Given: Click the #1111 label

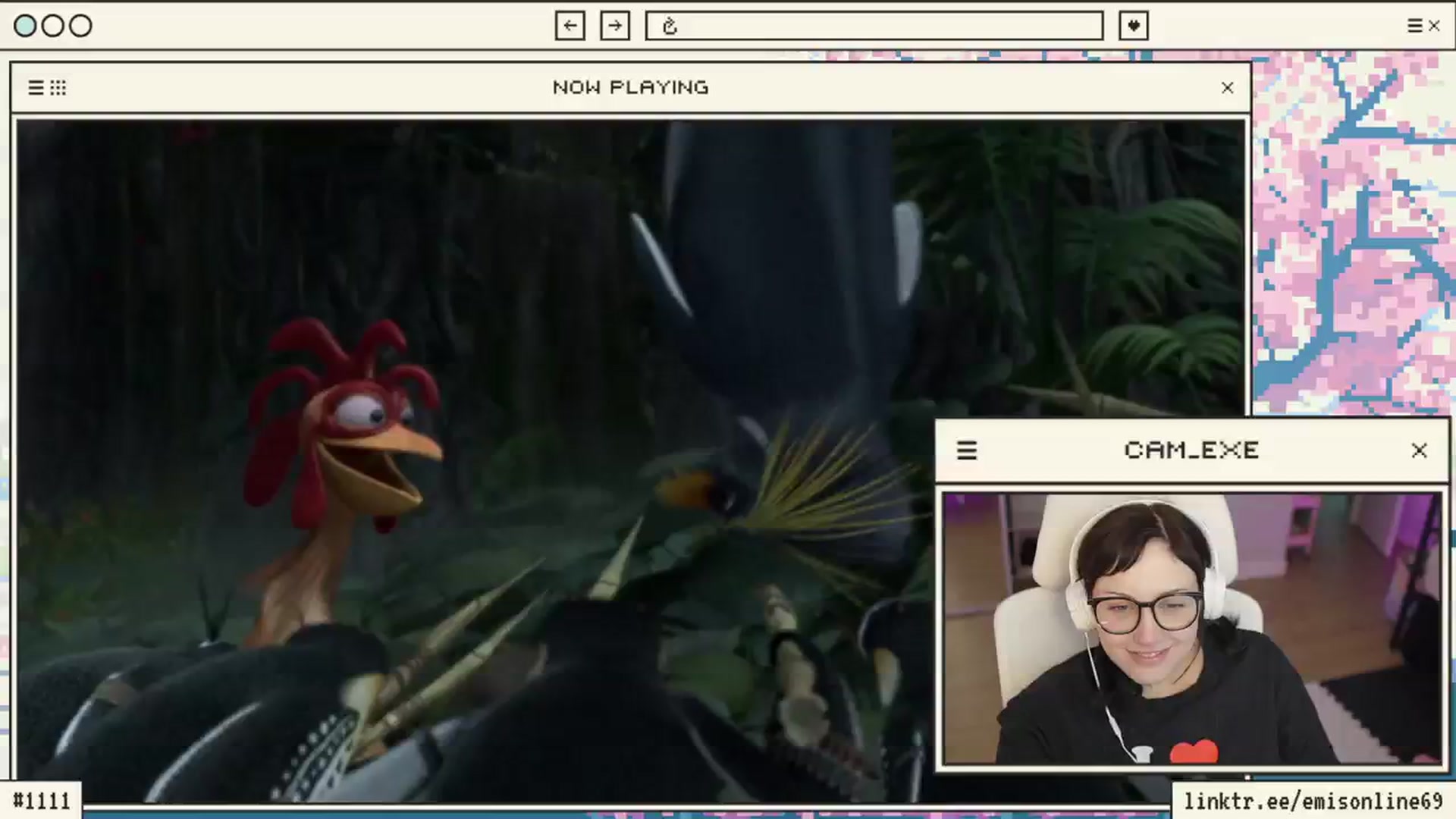Looking at the screenshot, I should [x=42, y=801].
